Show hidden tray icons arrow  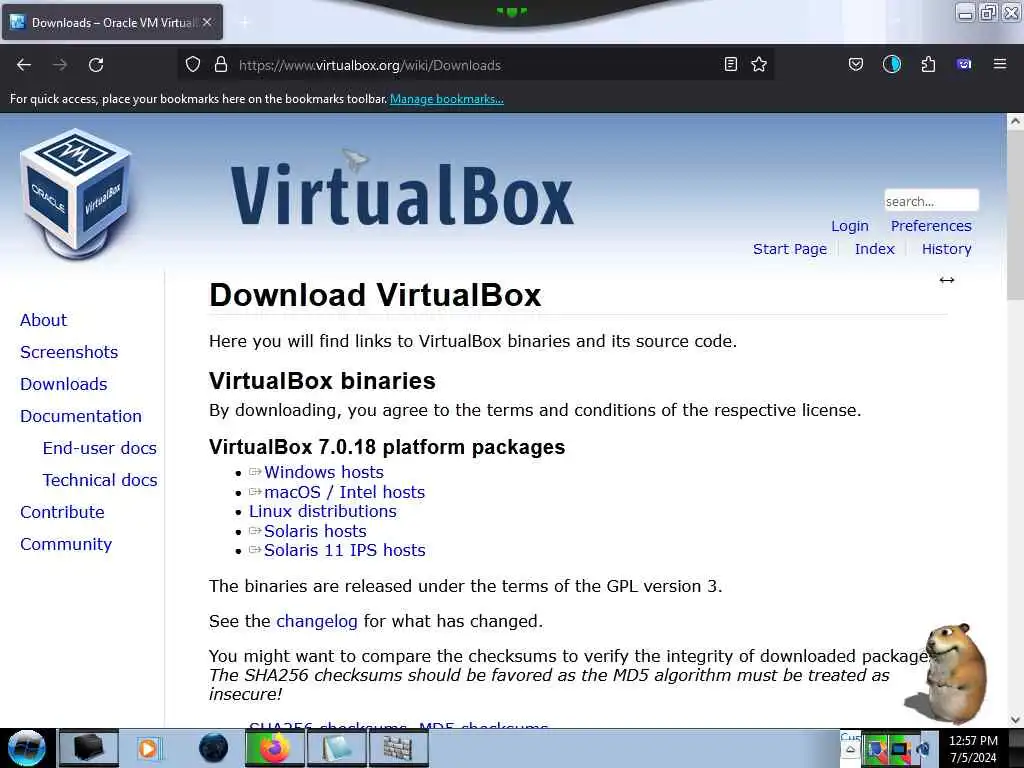(x=850, y=750)
